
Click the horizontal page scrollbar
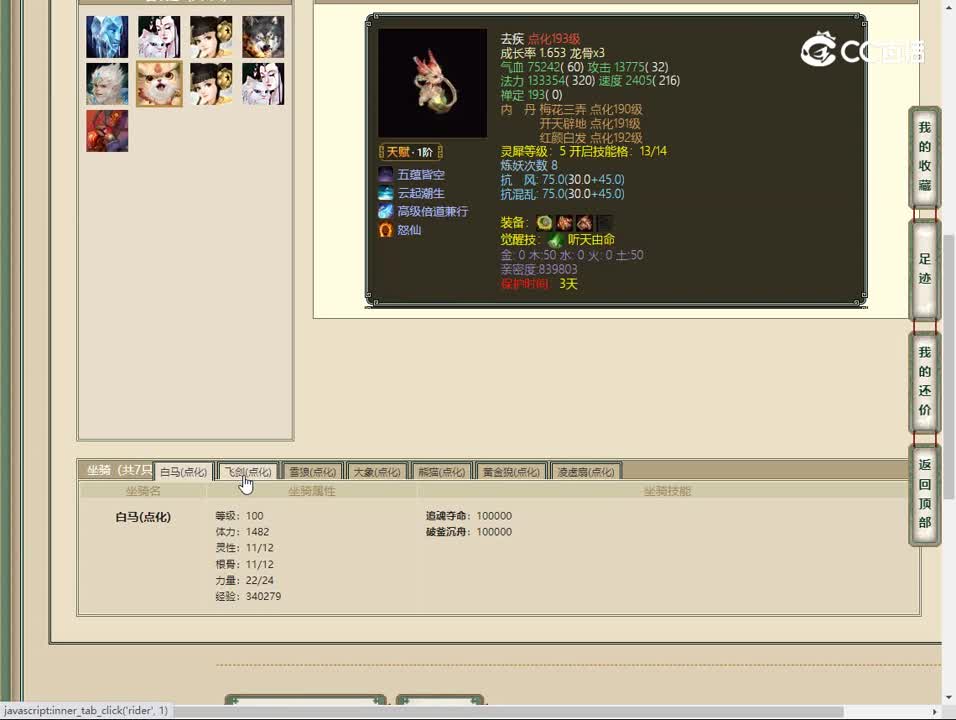pos(509,711)
